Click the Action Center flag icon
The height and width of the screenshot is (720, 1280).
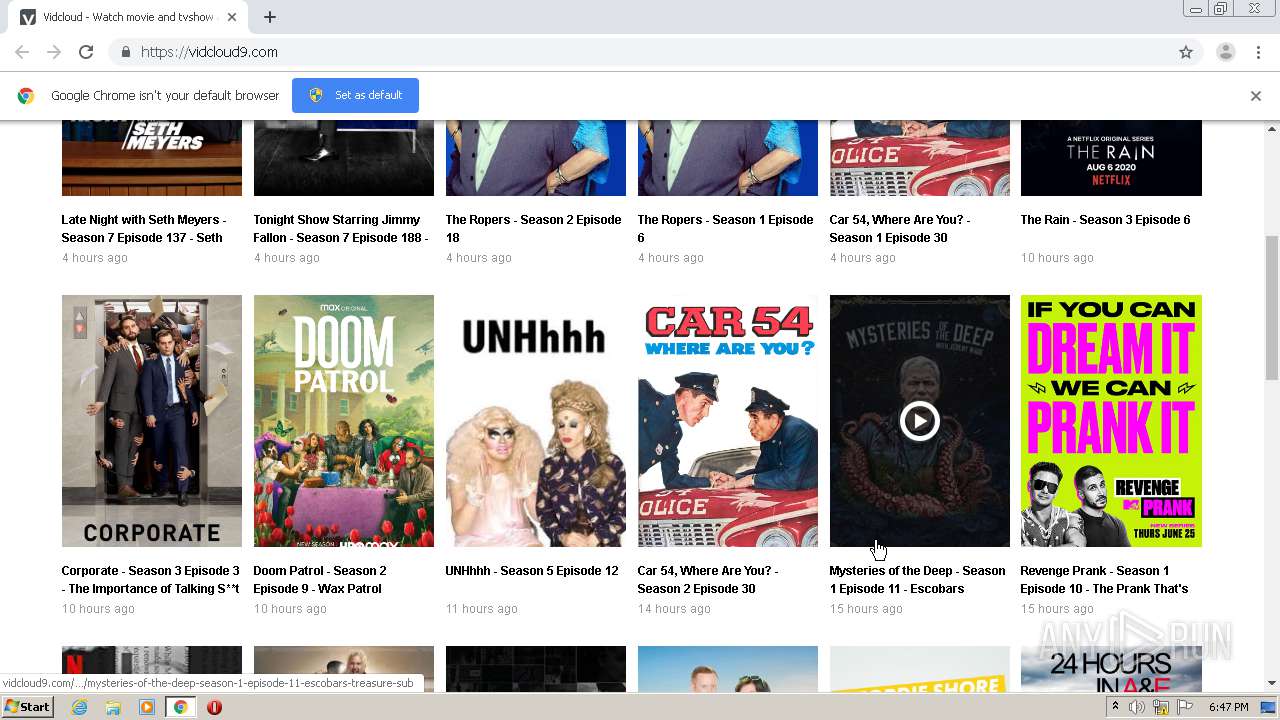pos(1185,707)
